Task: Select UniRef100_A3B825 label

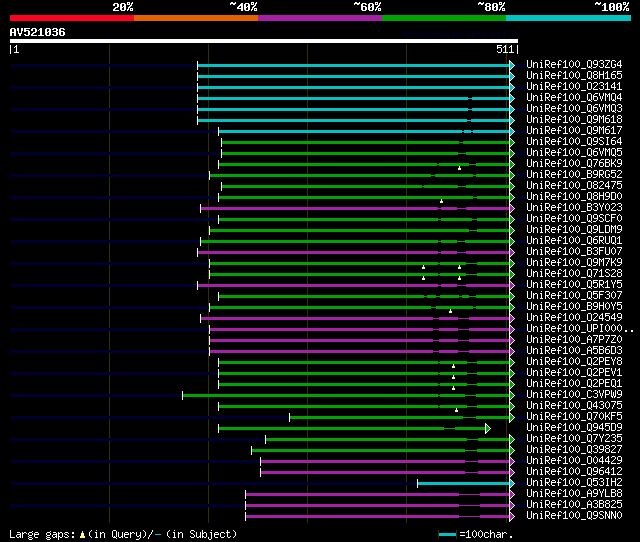Action: coord(574,505)
